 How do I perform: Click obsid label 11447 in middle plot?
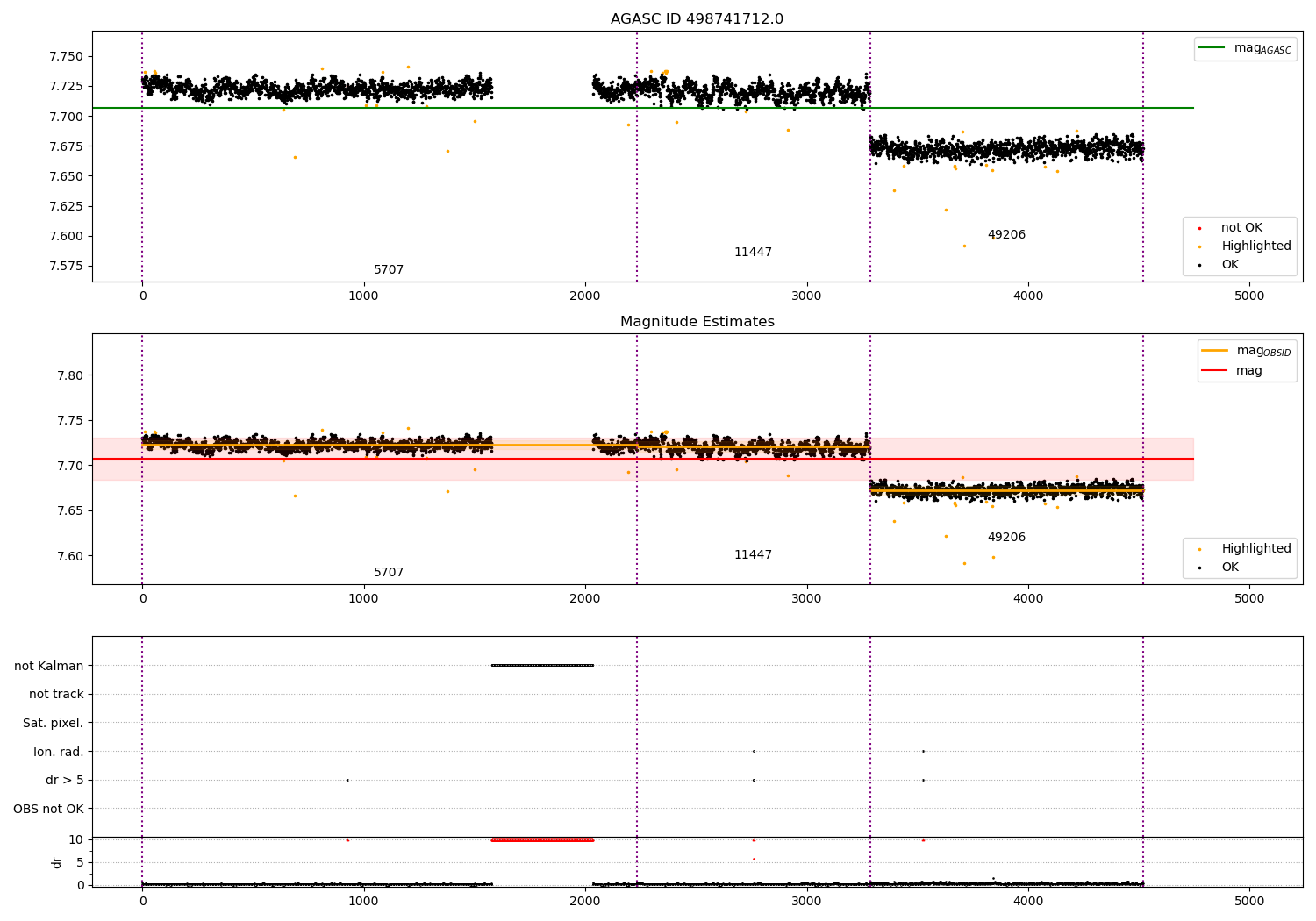(x=753, y=555)
